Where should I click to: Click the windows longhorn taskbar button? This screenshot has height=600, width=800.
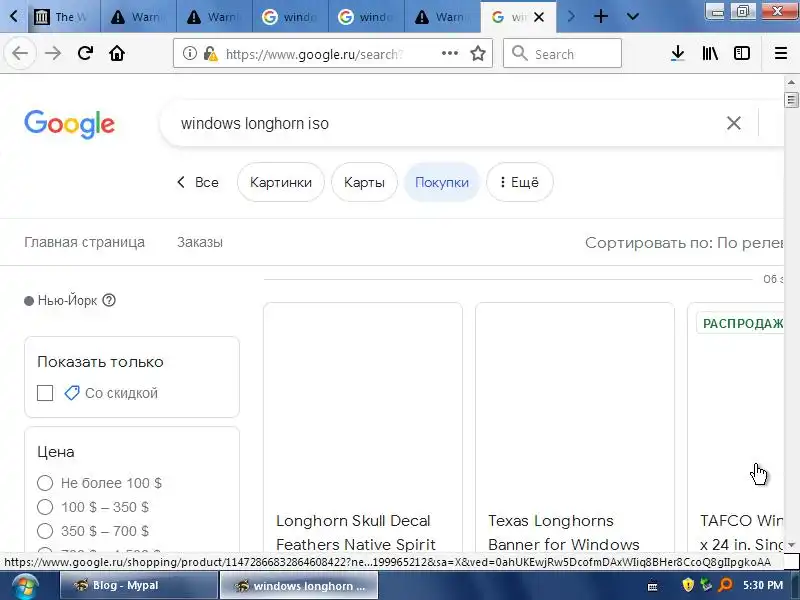tap(299, 585)
